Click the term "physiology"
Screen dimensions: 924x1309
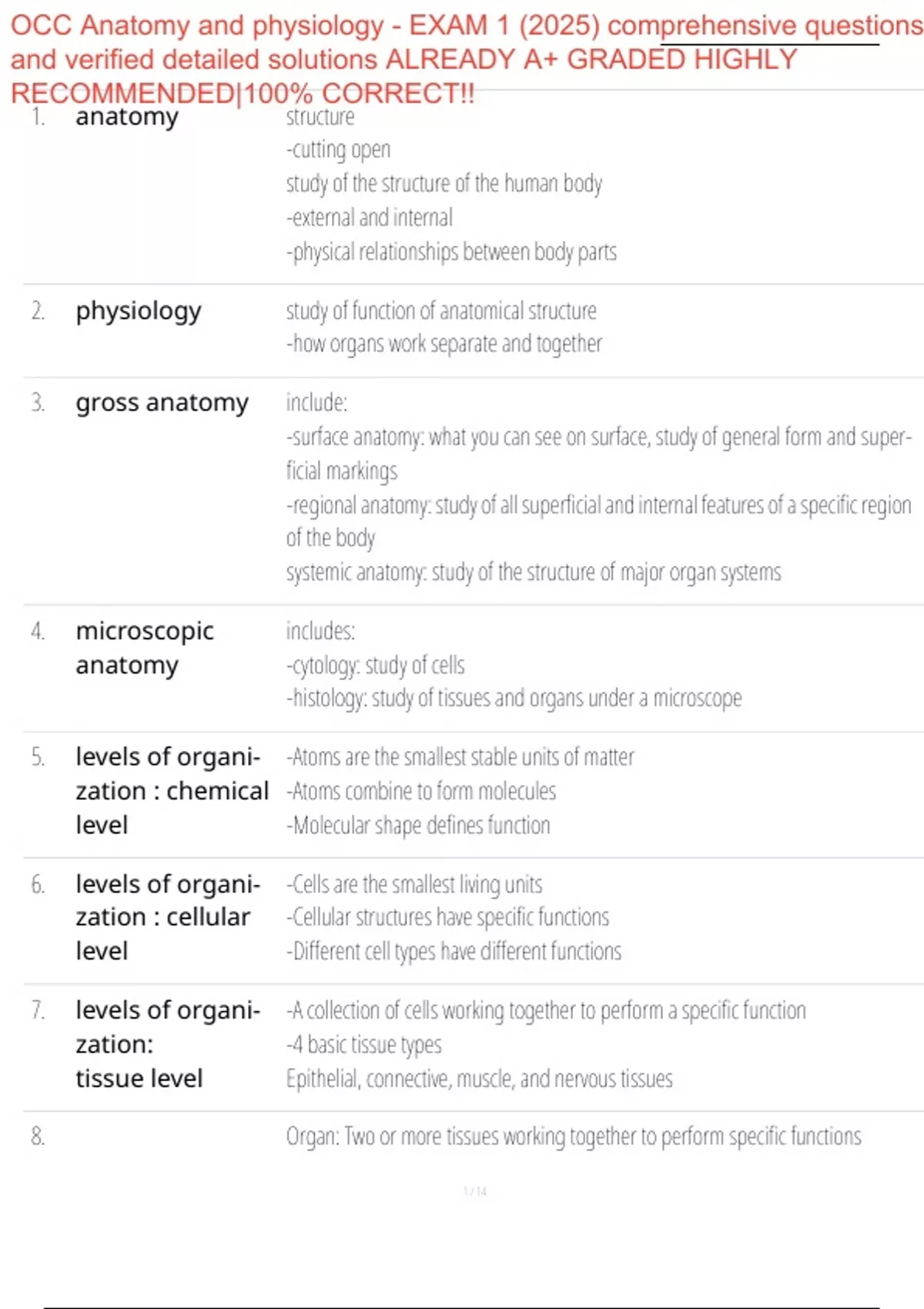pos(139,311)
